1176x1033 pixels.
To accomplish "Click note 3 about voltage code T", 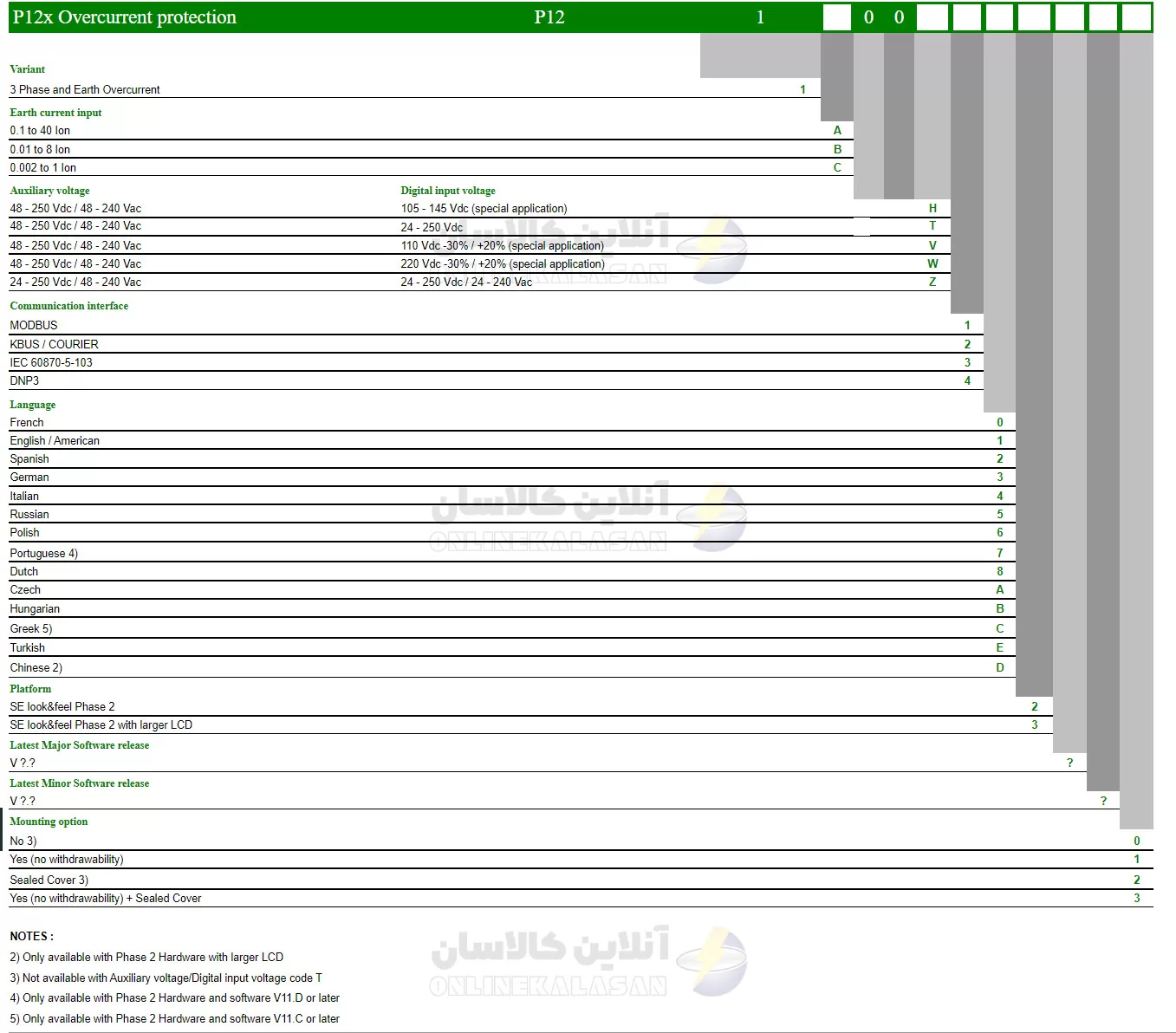I will 166,978.
